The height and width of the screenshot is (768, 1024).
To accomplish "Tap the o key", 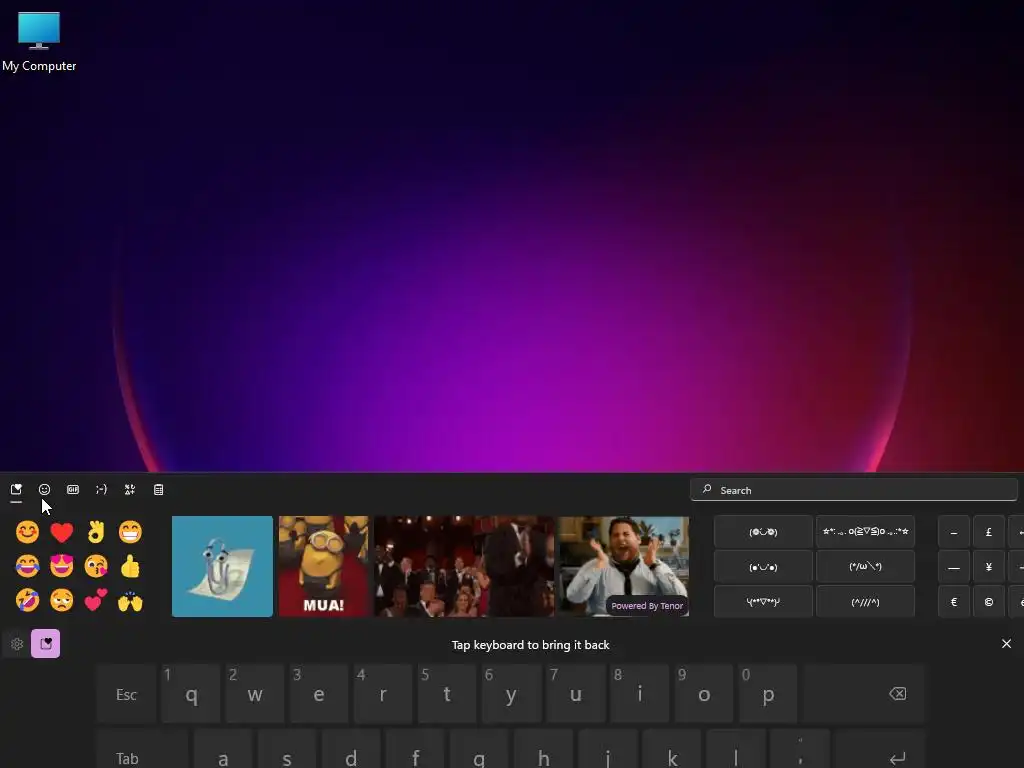I will [x=704, y=694].
